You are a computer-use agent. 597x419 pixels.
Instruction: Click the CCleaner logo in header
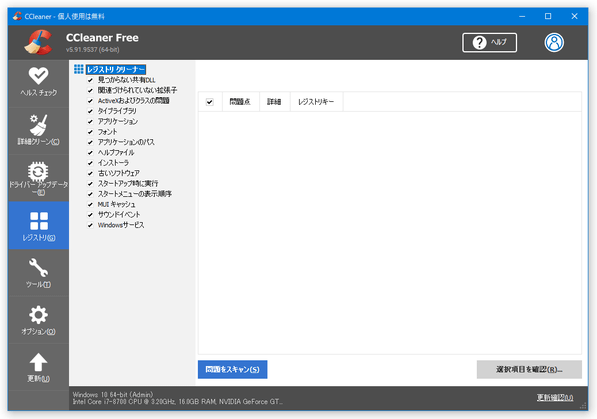pyautogui.click(x=38, y=42)
